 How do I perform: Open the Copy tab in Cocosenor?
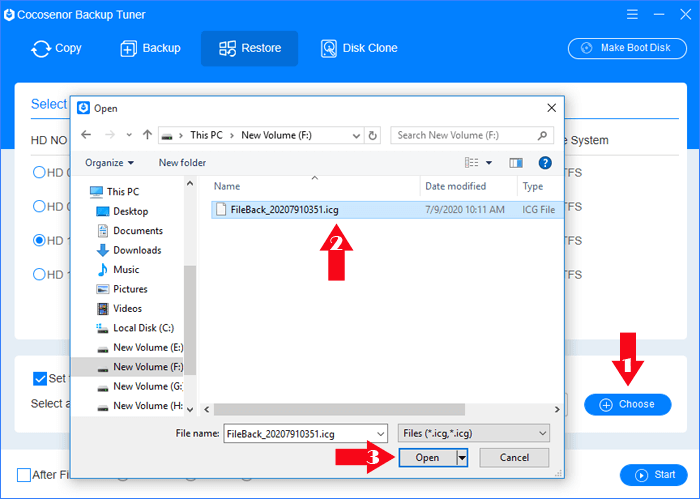pos(56,48)
